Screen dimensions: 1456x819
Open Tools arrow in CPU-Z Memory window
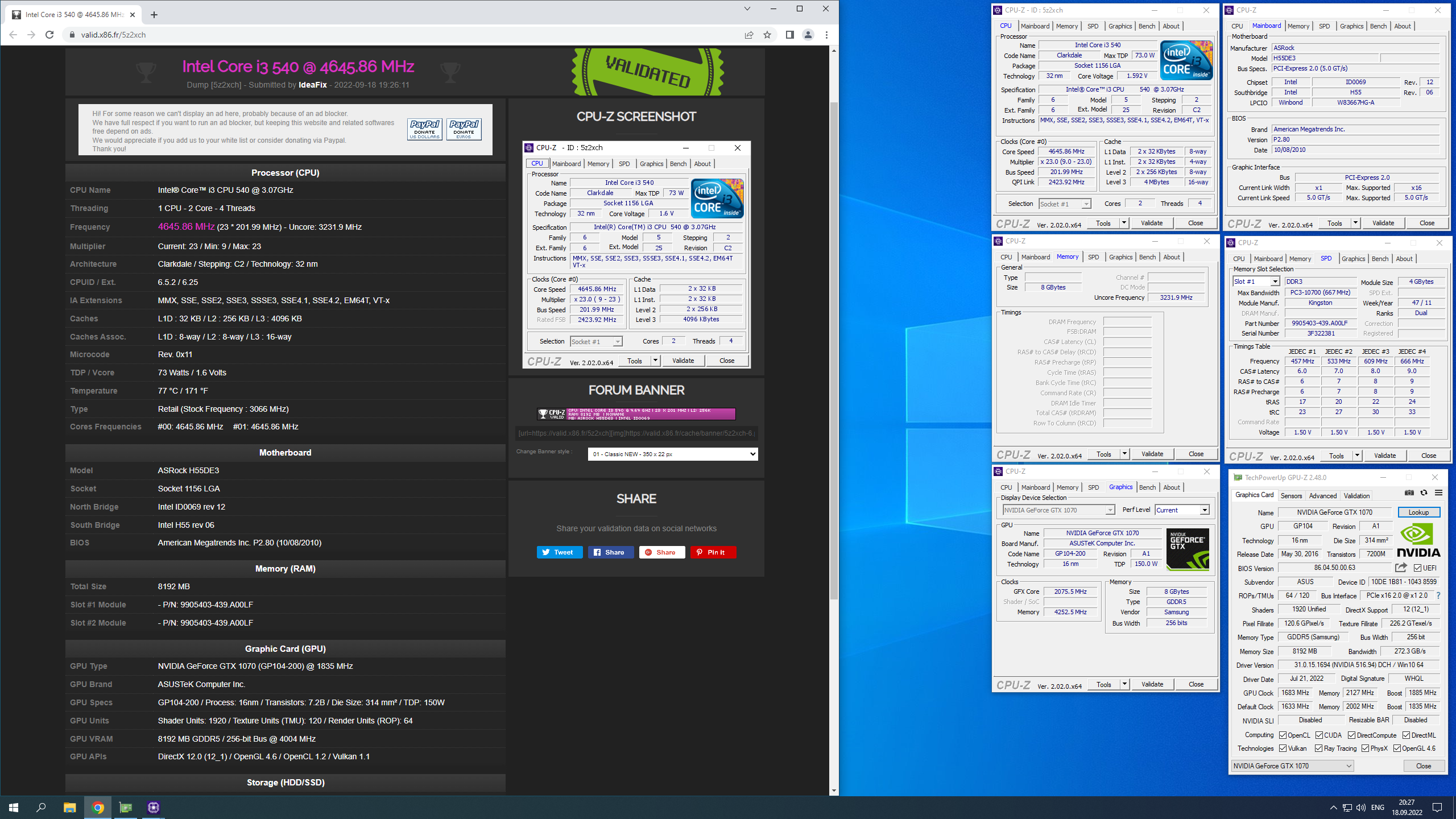[1124, 454]
